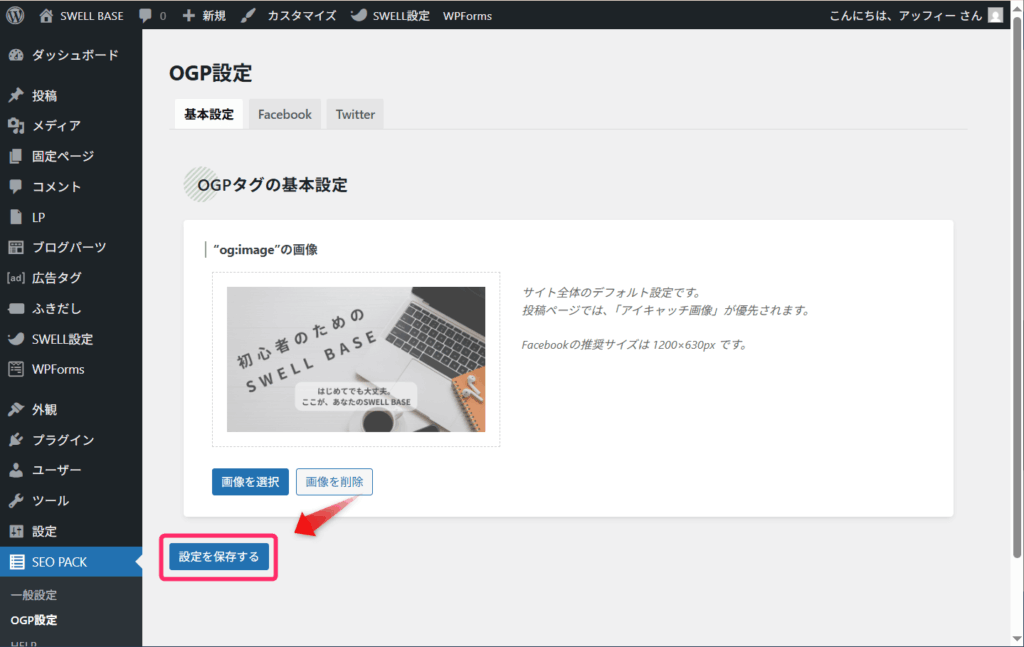
Task: Click the user avatar in admin bar
Action: point(995,15)
